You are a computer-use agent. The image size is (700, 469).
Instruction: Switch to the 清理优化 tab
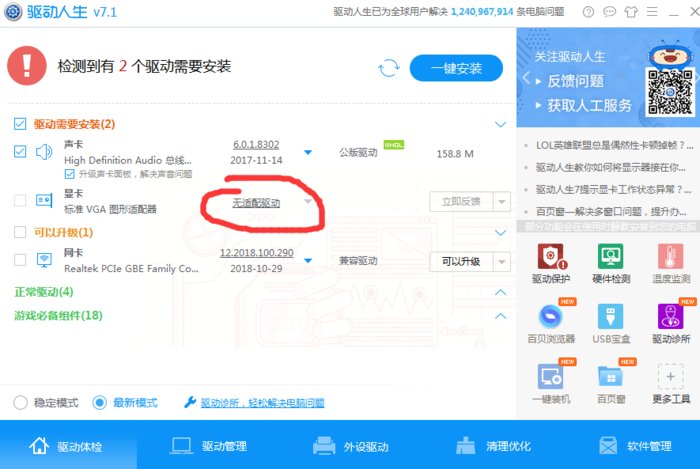tap(493, 446)
